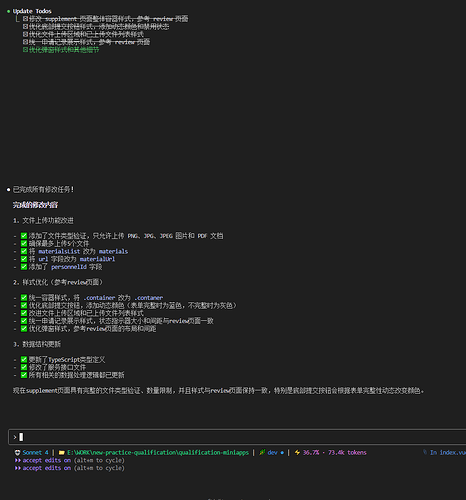Click the white bullet before 已完成所有修改任务
The image size is (466, 500).
click(8, 190)
